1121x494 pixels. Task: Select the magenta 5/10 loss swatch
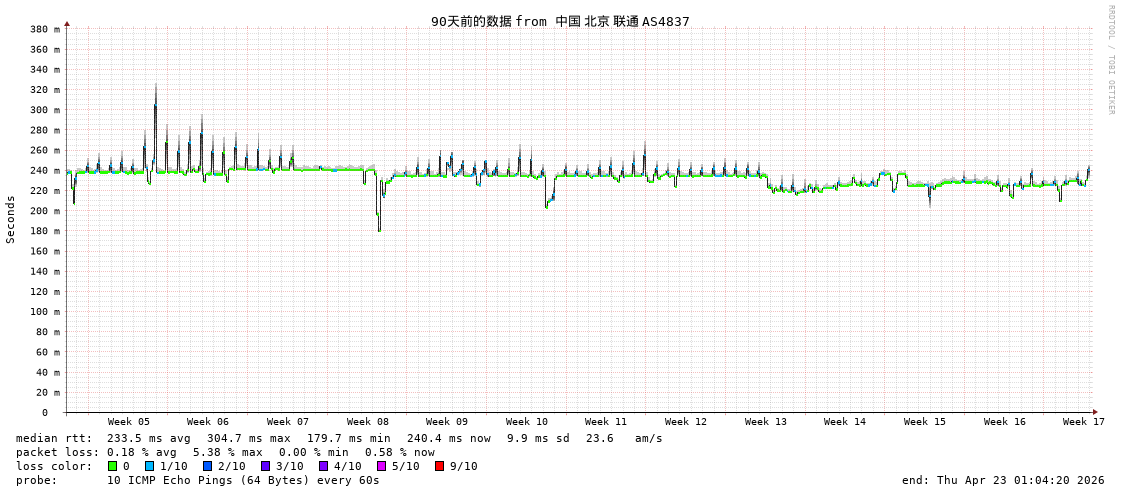pos(381,466)
